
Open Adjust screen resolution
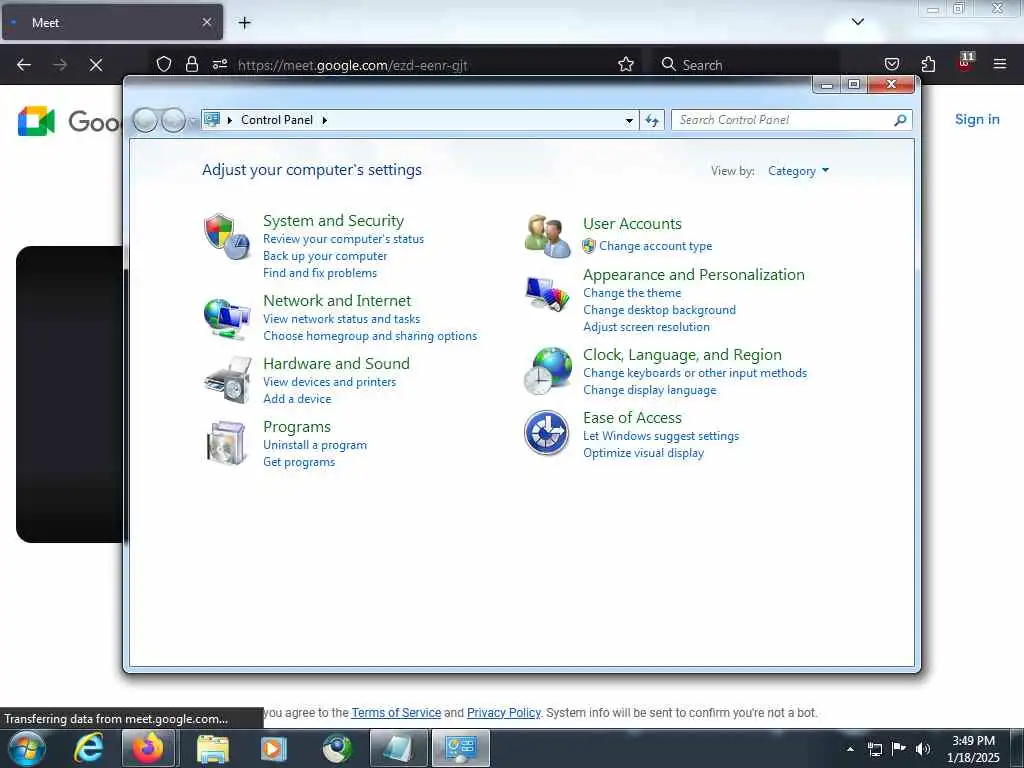pos(646,327)
